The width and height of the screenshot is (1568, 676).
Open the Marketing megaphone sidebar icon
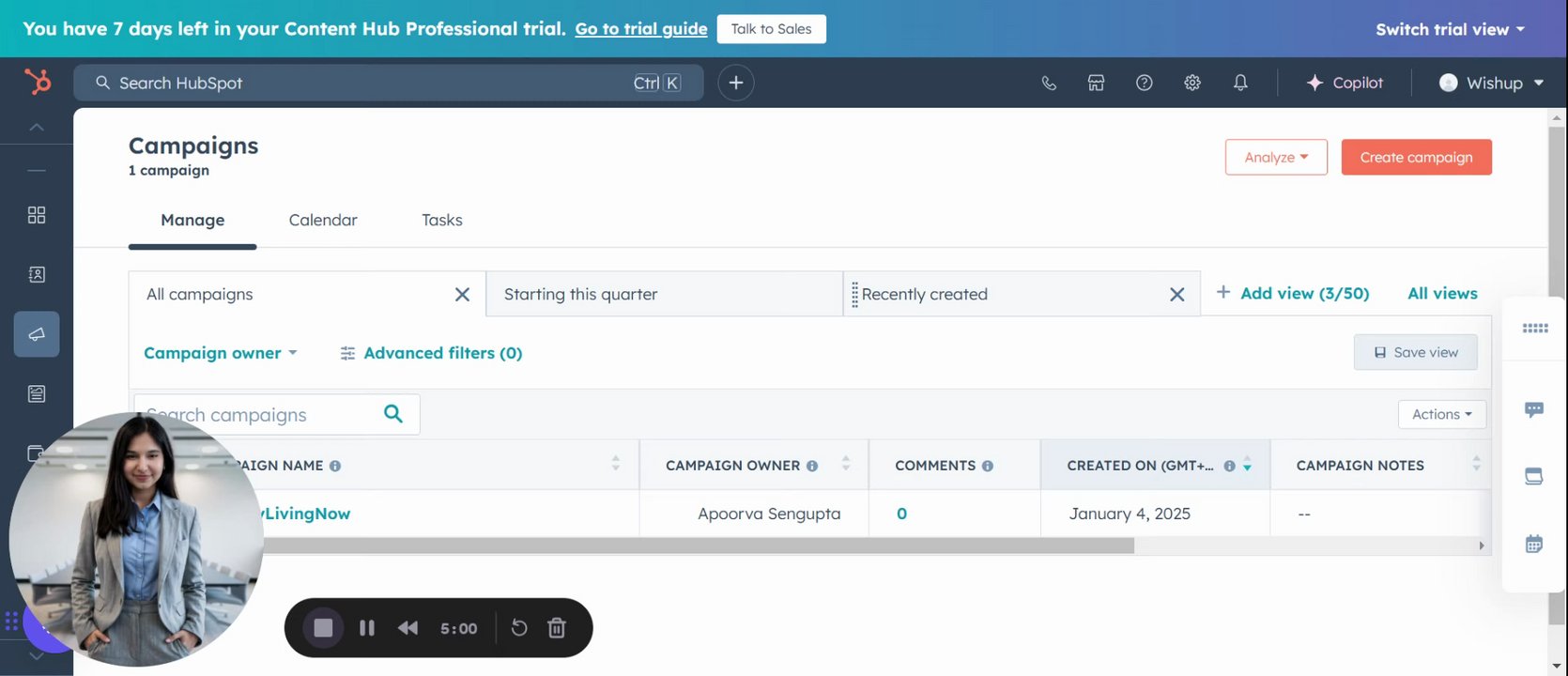pyautogui.click(x=37, y=334)
